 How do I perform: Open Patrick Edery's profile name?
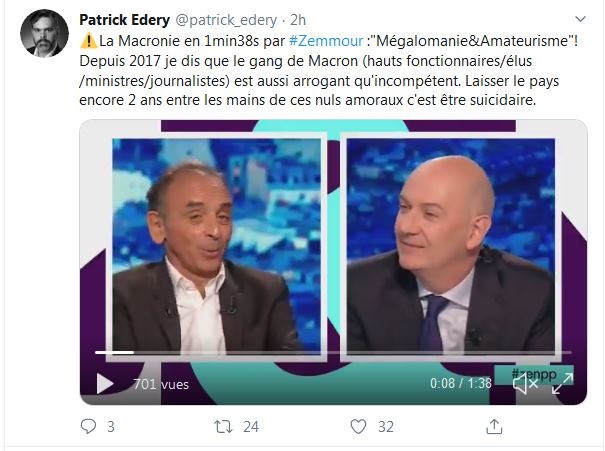click(x=124, y=20)
